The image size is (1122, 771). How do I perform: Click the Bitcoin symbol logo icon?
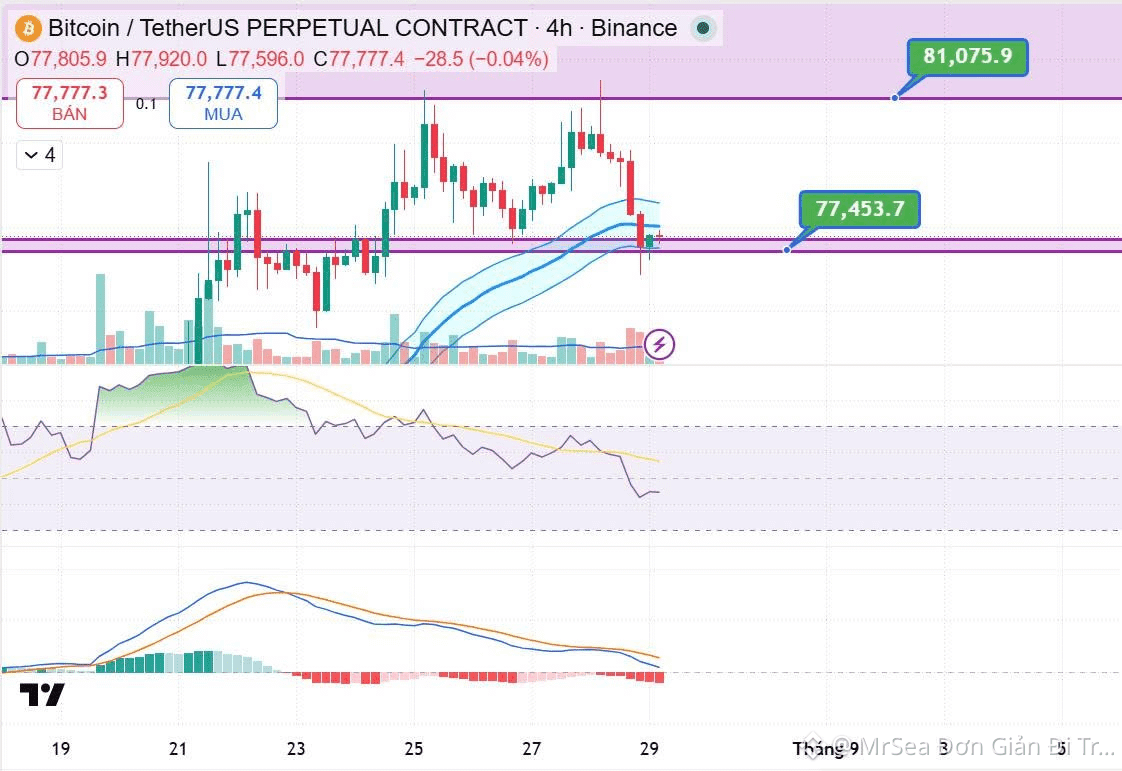pyautogui.click(x=28, y=29)
